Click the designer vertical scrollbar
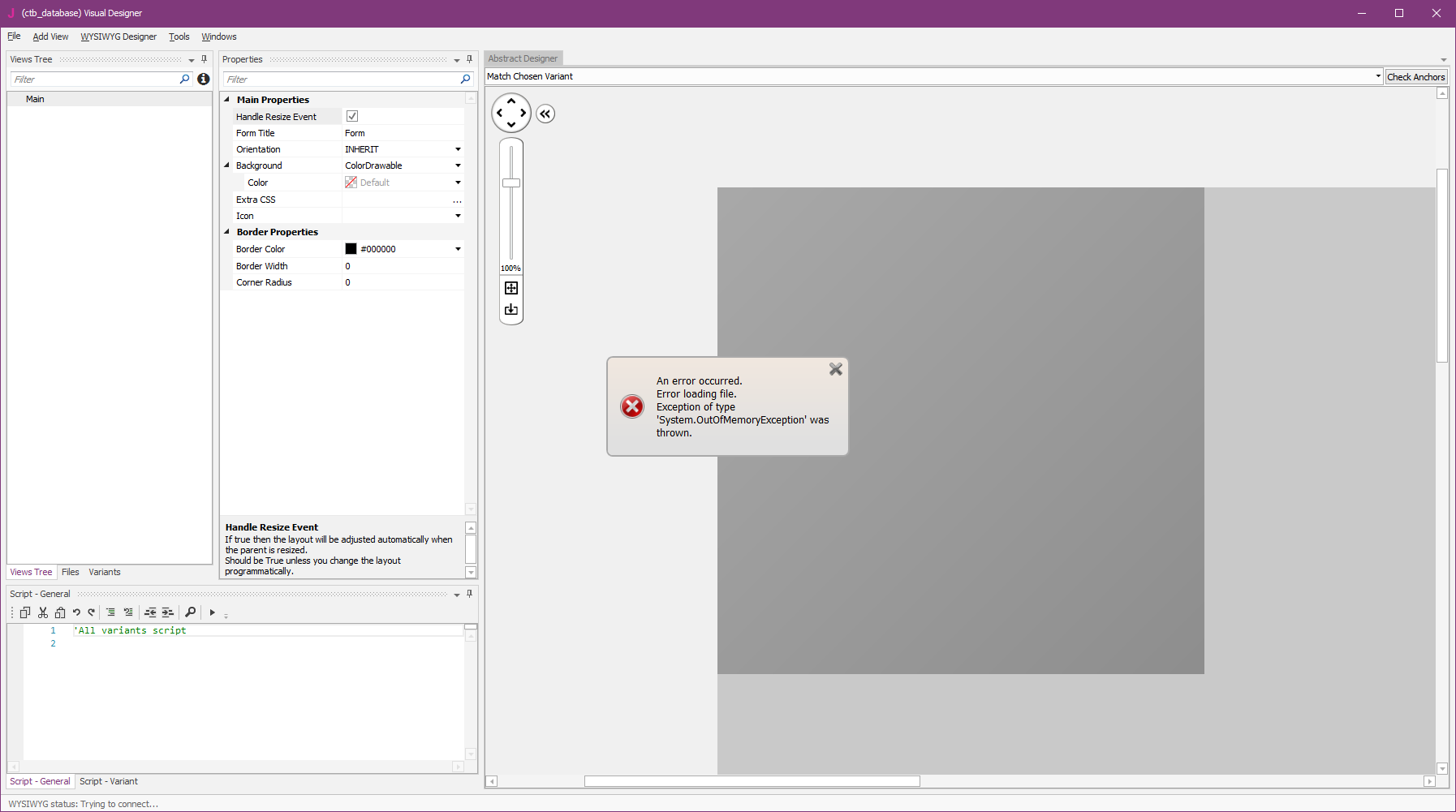 (x=1442, y=265)
